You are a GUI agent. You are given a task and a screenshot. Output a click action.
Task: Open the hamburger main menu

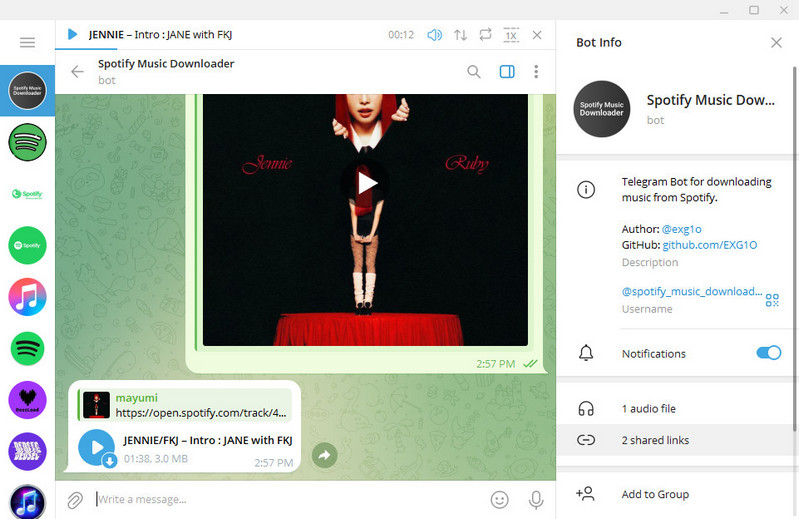coord(28,42)
